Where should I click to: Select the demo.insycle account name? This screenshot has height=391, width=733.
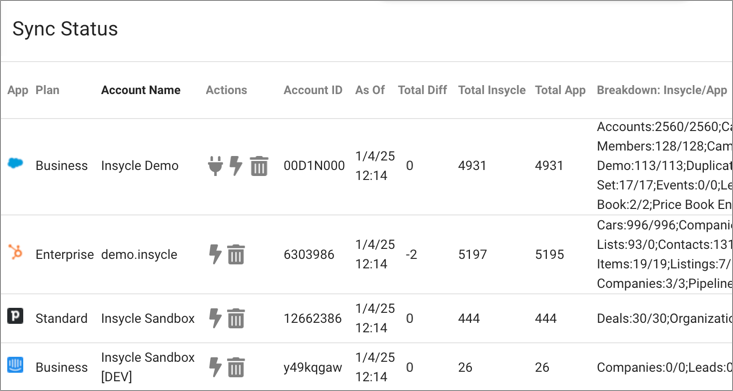[x=139, y=254]
